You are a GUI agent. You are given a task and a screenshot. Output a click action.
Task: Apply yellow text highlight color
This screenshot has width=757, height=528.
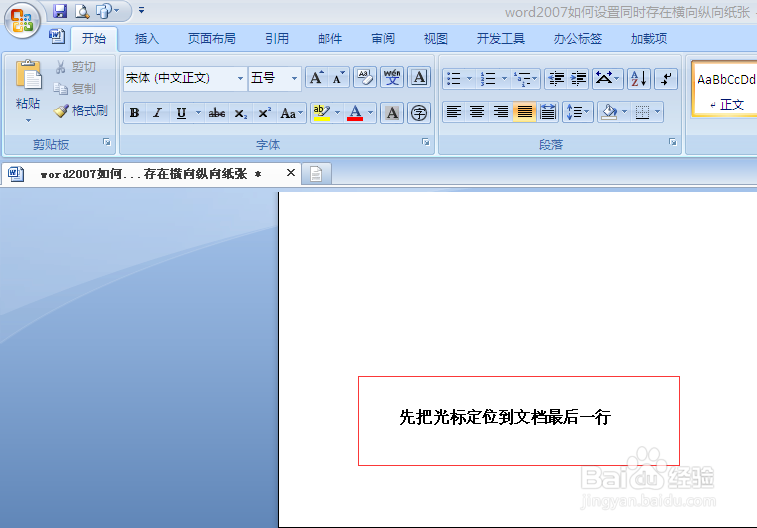coord(322,113)
